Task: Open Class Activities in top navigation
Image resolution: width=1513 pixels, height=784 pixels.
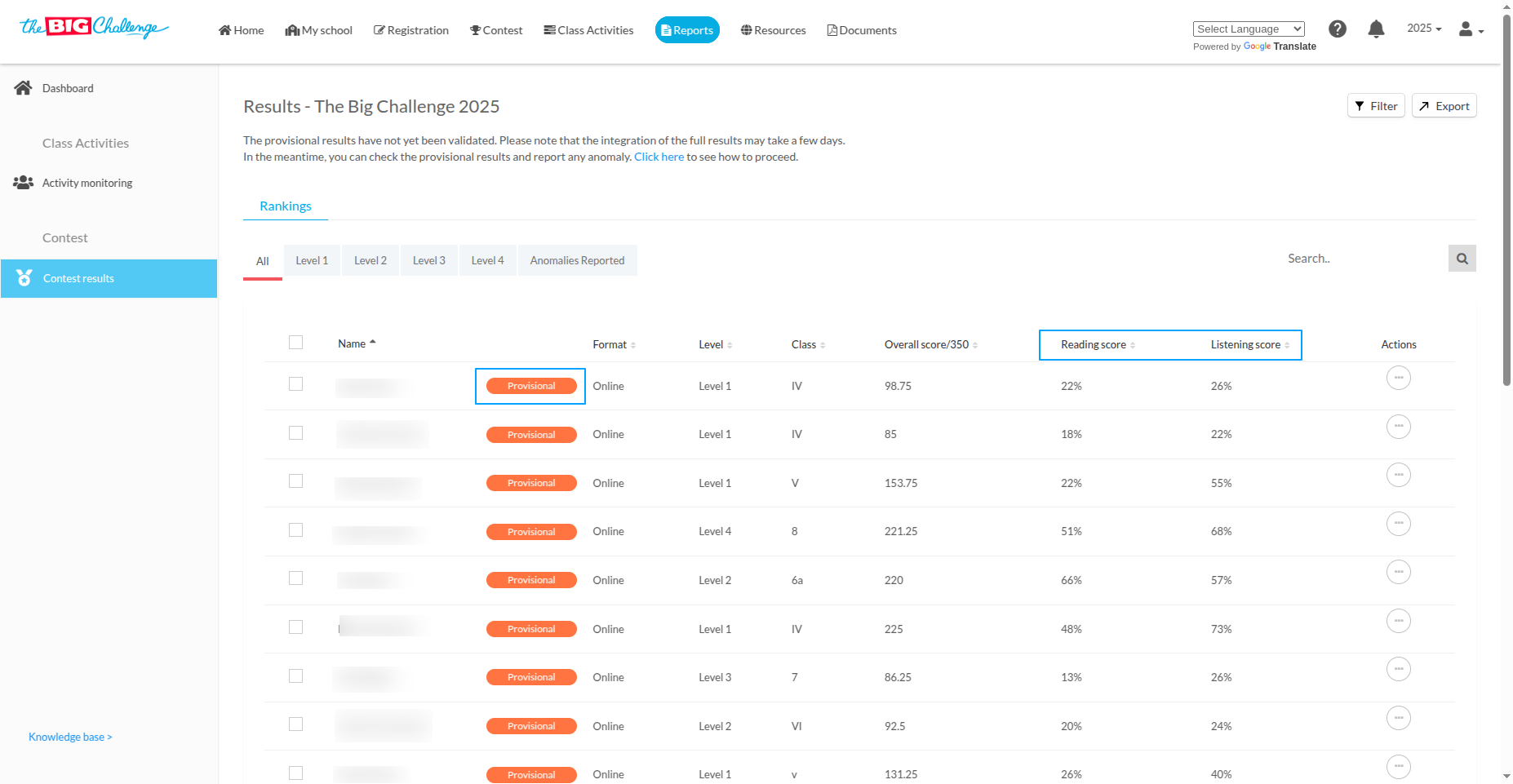Action: 588,30
